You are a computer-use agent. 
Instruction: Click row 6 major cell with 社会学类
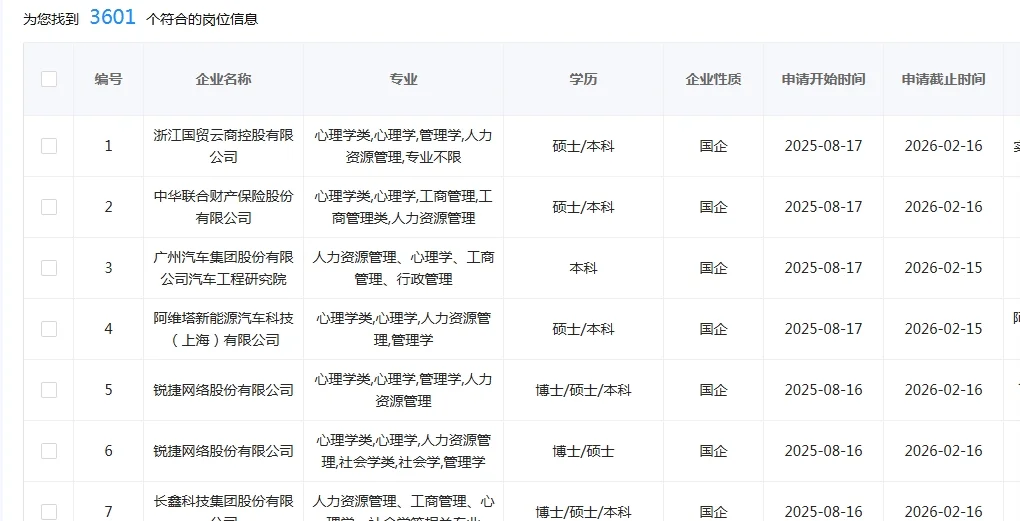tap(403, 451)
